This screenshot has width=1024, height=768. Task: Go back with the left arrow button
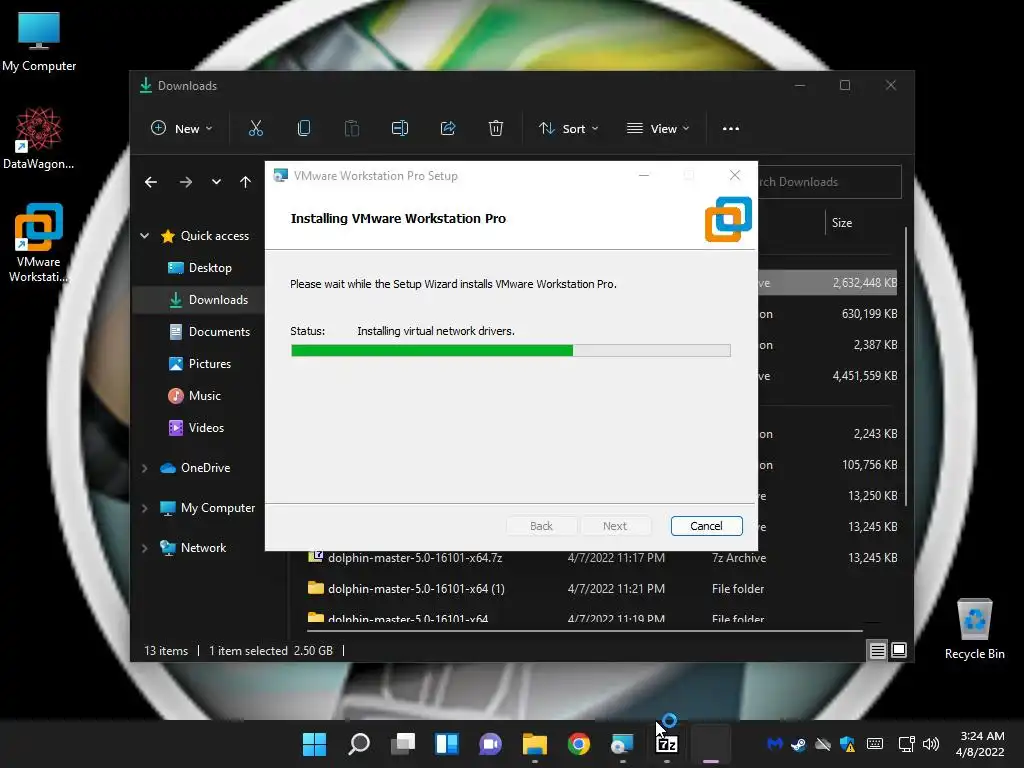151,182
